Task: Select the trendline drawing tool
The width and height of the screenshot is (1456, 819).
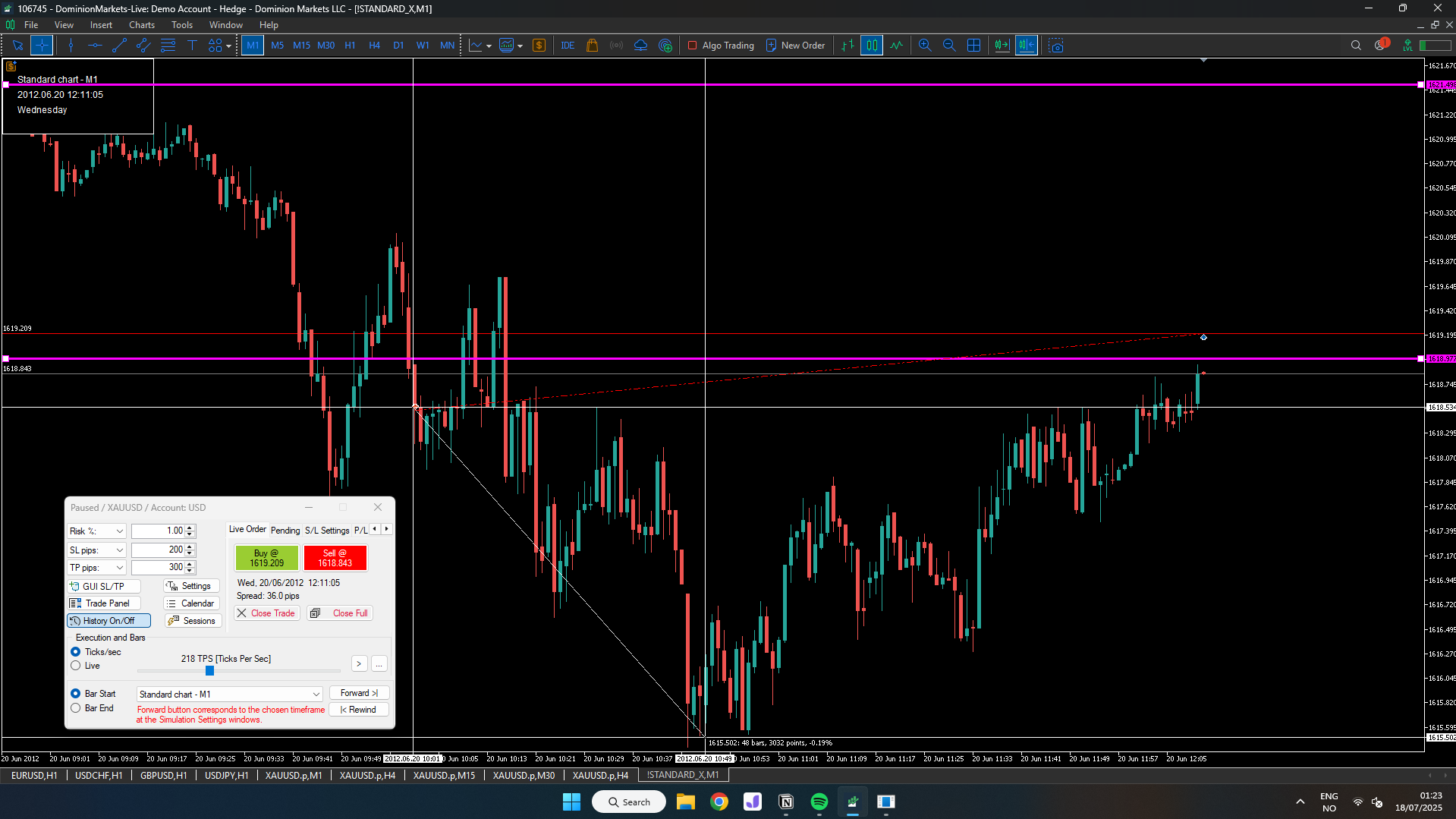Action: (119, 46)
